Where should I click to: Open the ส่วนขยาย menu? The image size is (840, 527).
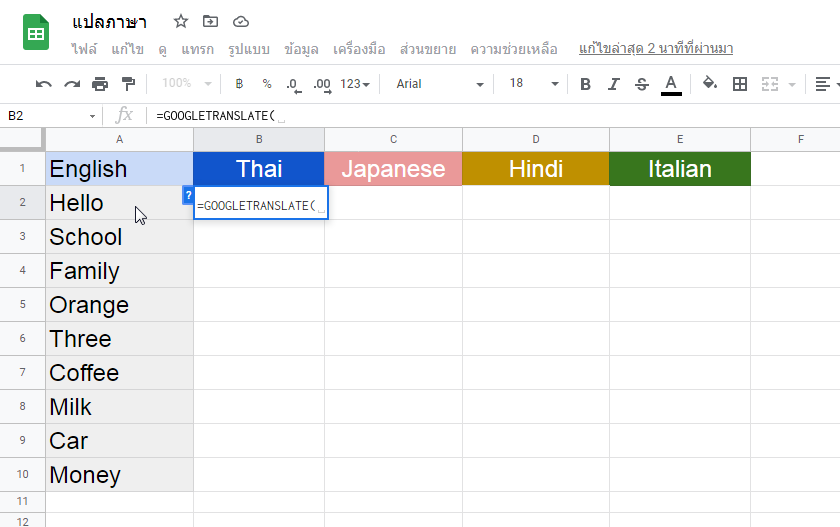tap(428, 49)
